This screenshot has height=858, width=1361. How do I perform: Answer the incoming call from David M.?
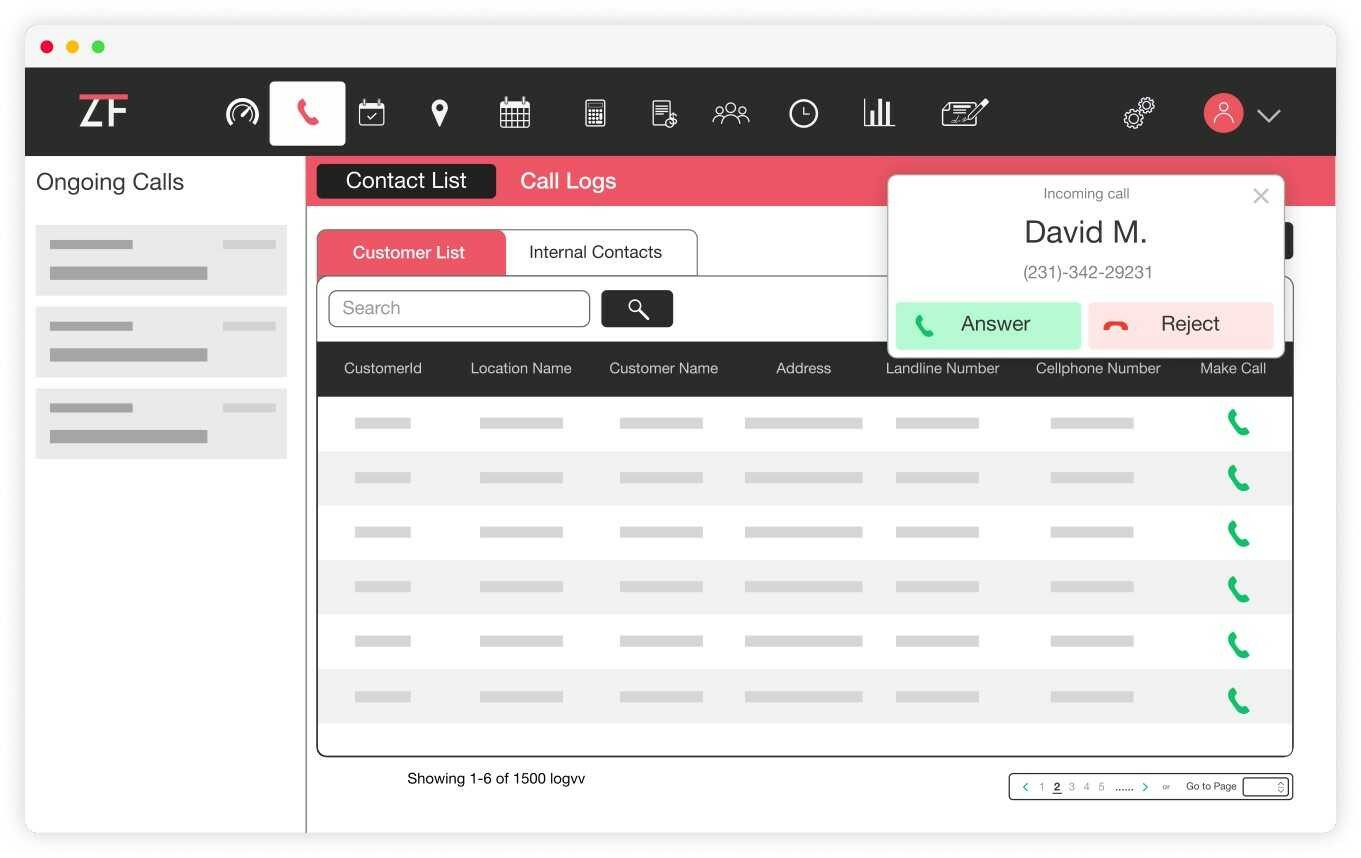pyautogui.click(x=987, y=325)
